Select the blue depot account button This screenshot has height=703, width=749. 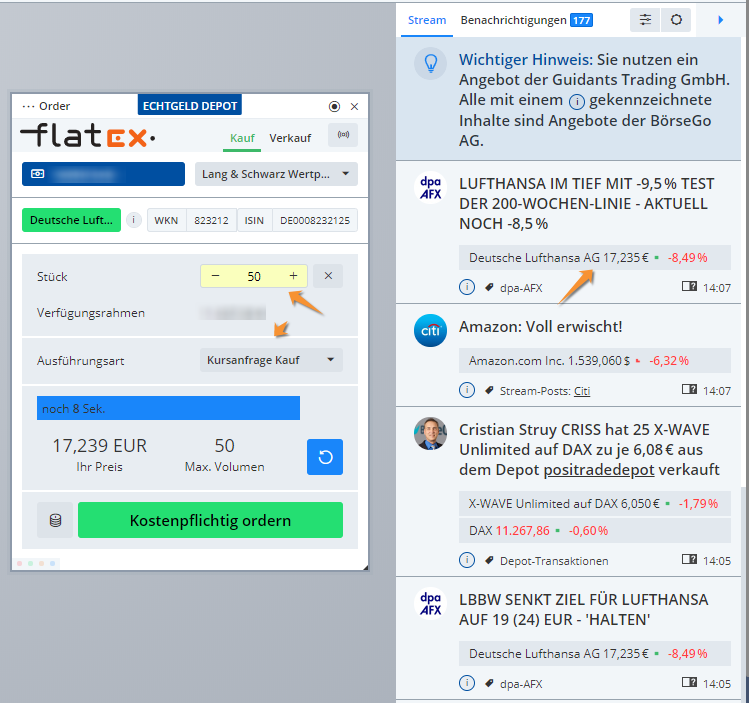pyautogui.click(x=103, y=174)
